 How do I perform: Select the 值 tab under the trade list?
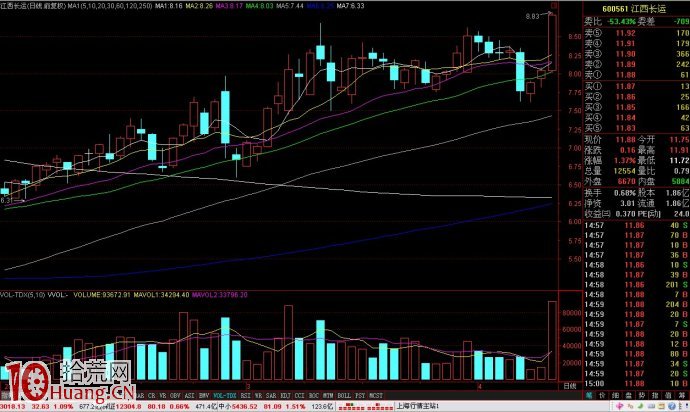(668, 396)
